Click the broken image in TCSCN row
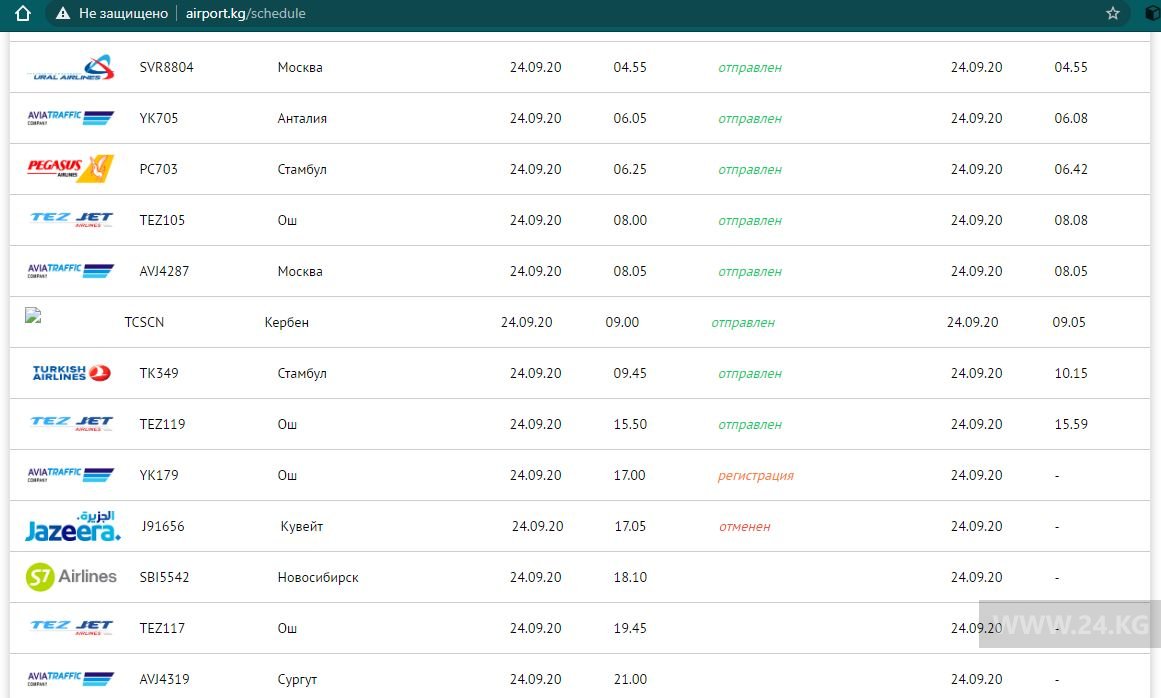The height and width of the screenshot is (698, 1161). tap(33, 315)
